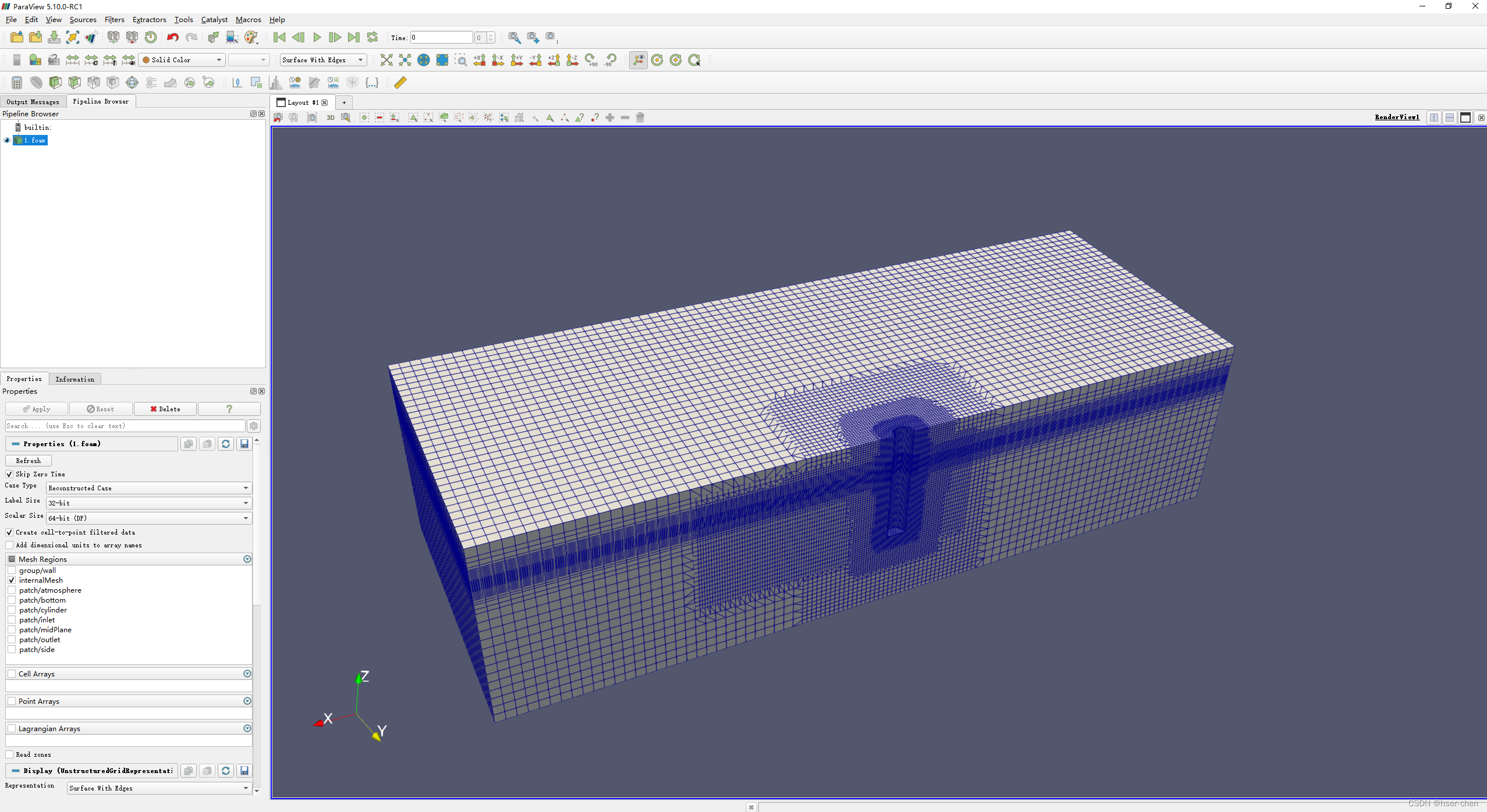Set view direction to +X
The height and width of the screenshot is (812, 1487).
pos(480,60)
